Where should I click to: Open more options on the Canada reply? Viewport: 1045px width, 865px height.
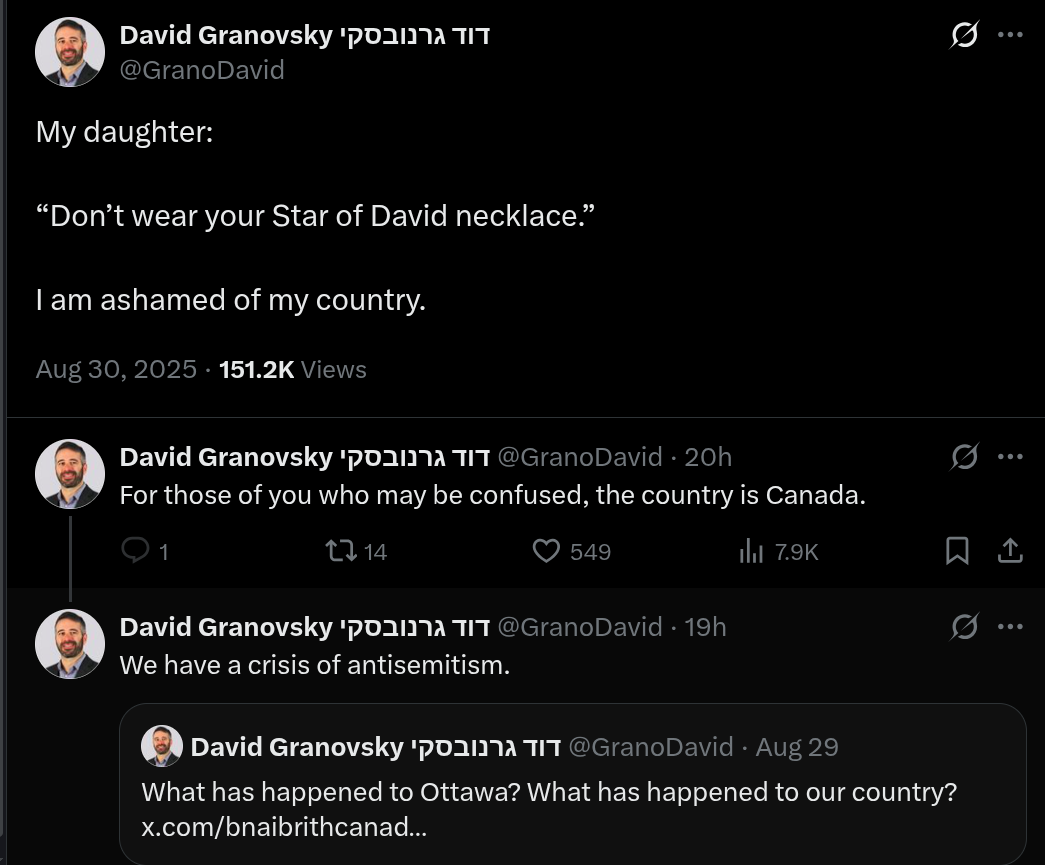1010,457
